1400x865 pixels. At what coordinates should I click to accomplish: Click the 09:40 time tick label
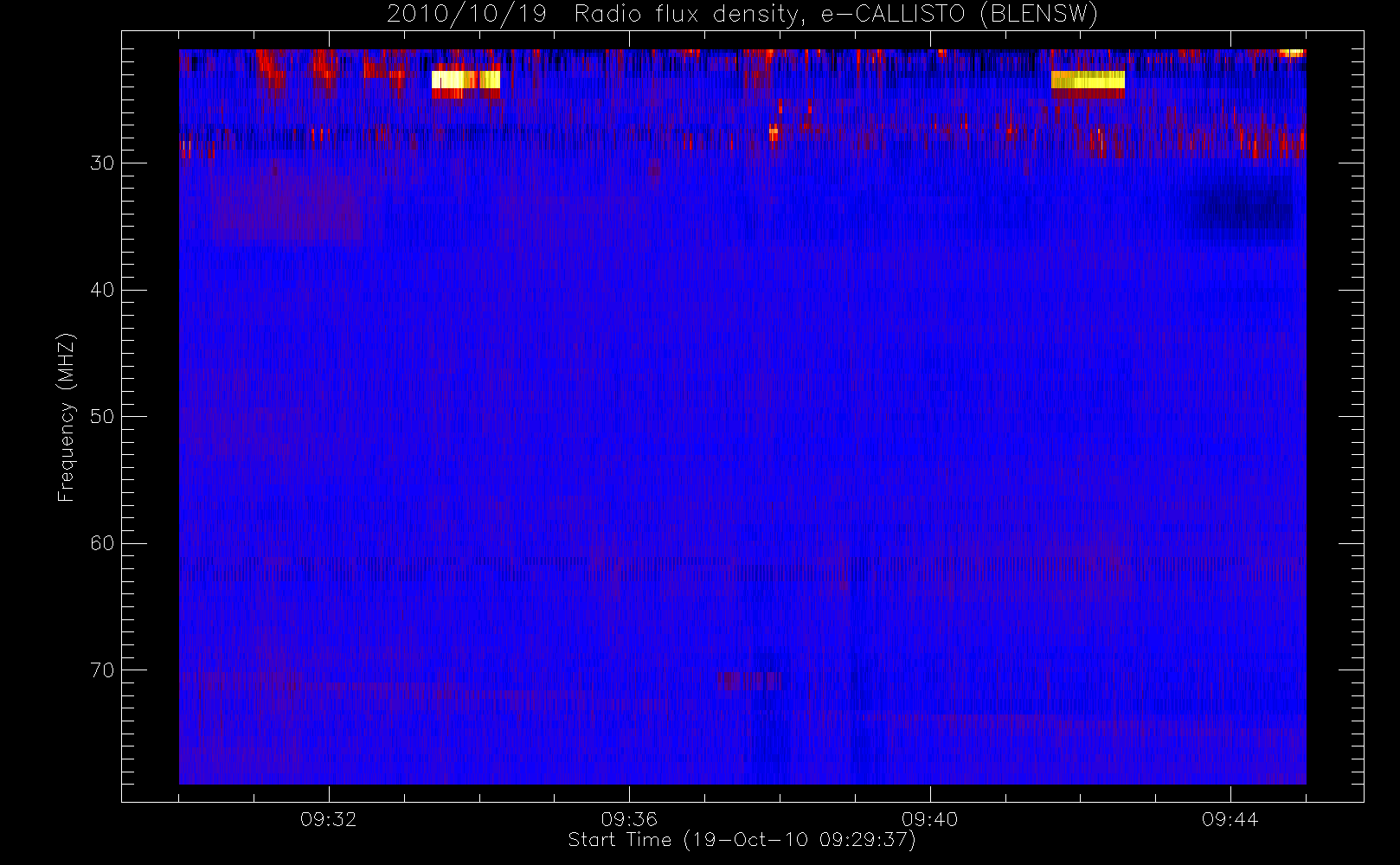929,819
